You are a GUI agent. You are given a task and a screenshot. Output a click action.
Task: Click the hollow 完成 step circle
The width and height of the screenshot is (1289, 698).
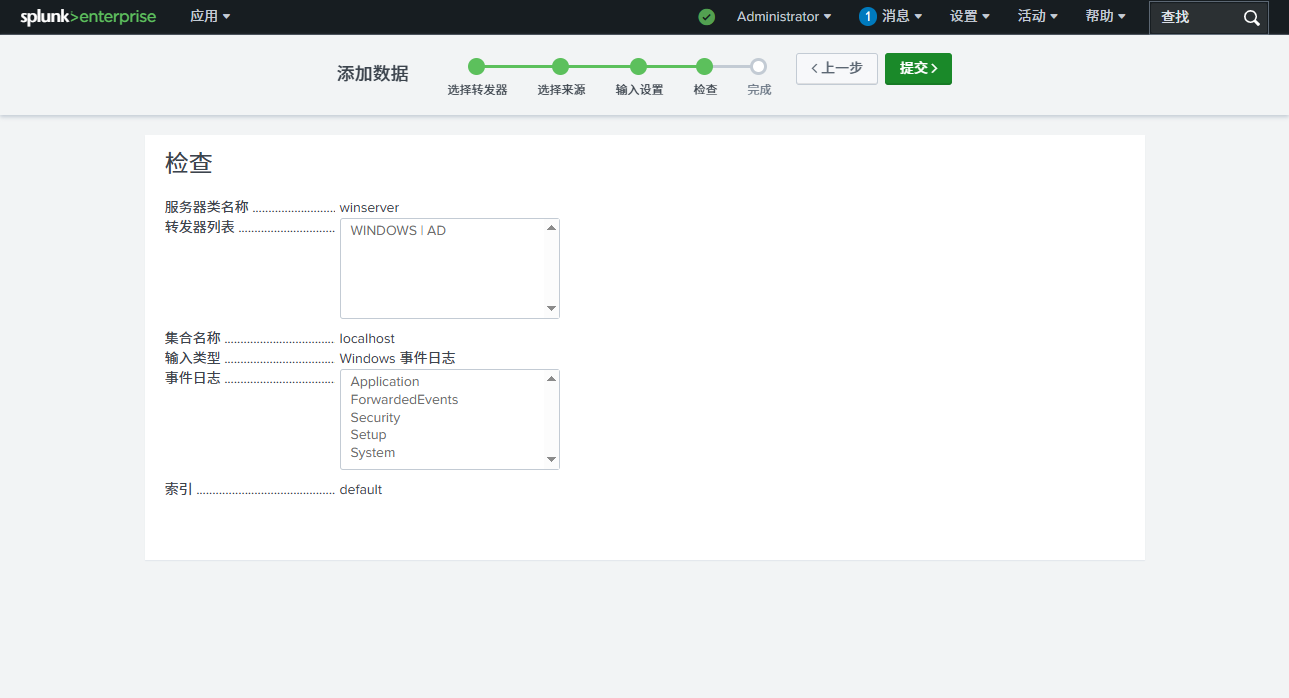click(758, 66)
